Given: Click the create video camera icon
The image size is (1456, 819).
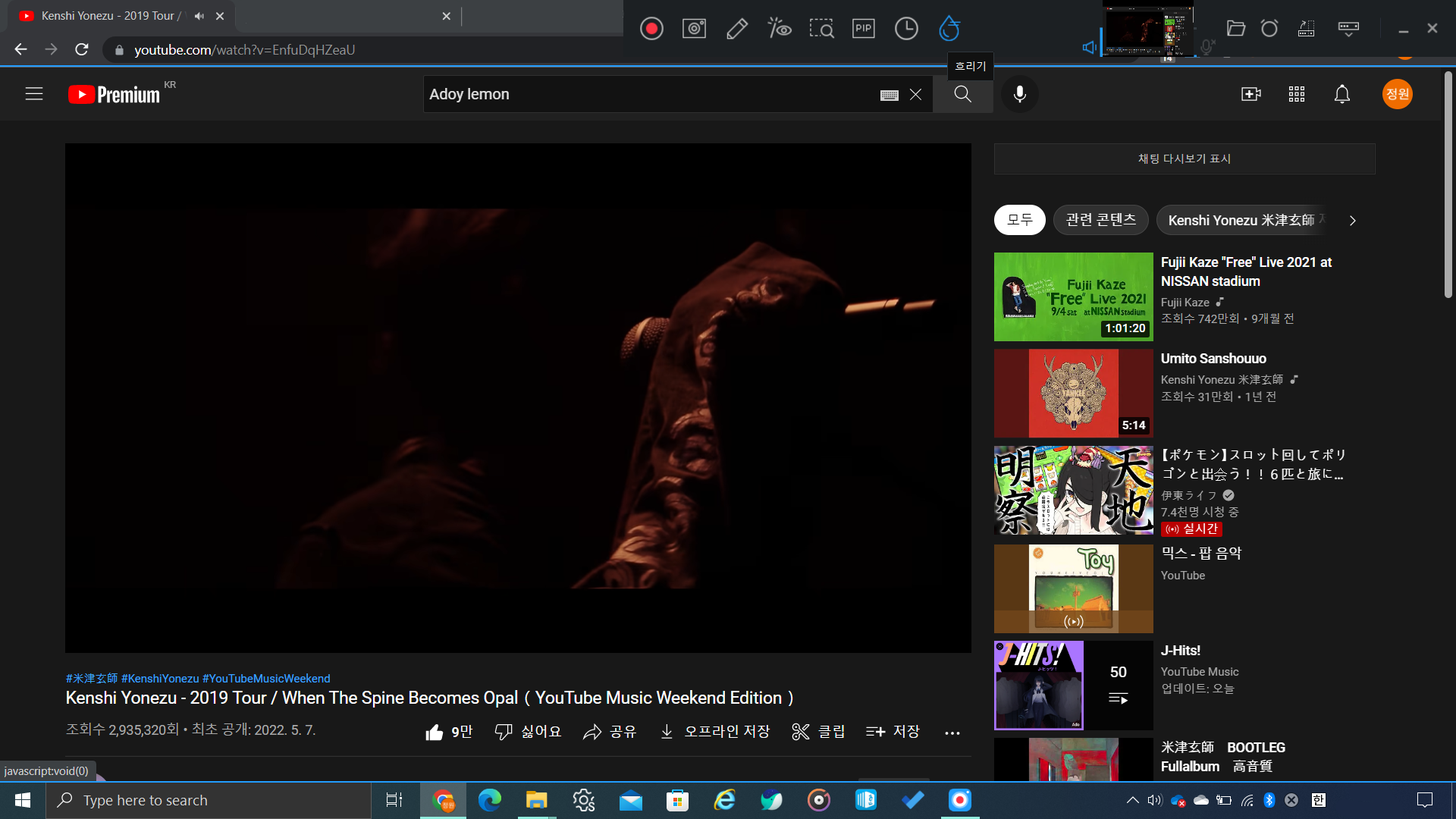Looking at the screenshot, I should [1250, 94].
